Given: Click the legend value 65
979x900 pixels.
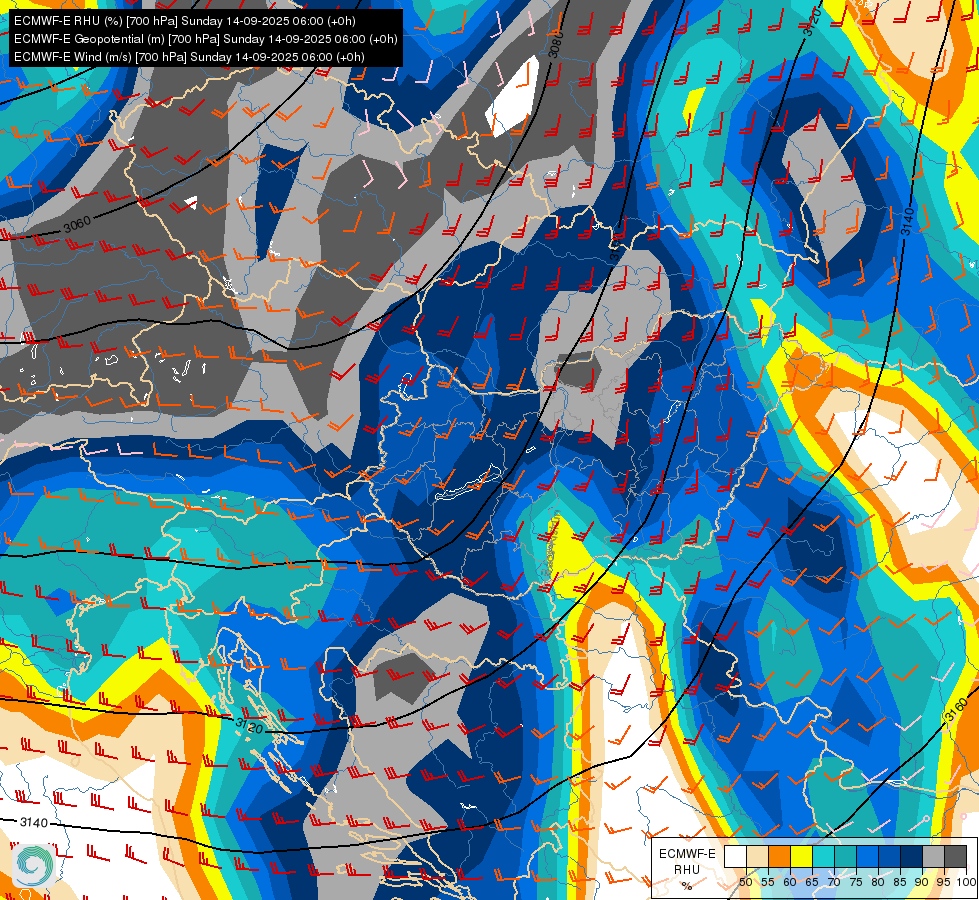Looking at the screenshot, I should pyautogui.click(x=812, y=882).
